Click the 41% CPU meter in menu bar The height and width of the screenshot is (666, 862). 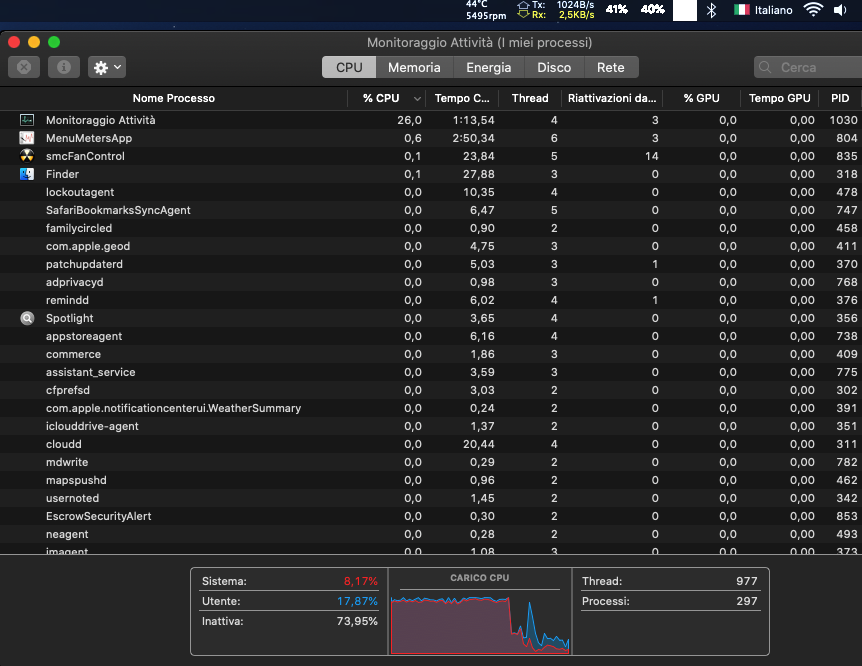point(616,9)
